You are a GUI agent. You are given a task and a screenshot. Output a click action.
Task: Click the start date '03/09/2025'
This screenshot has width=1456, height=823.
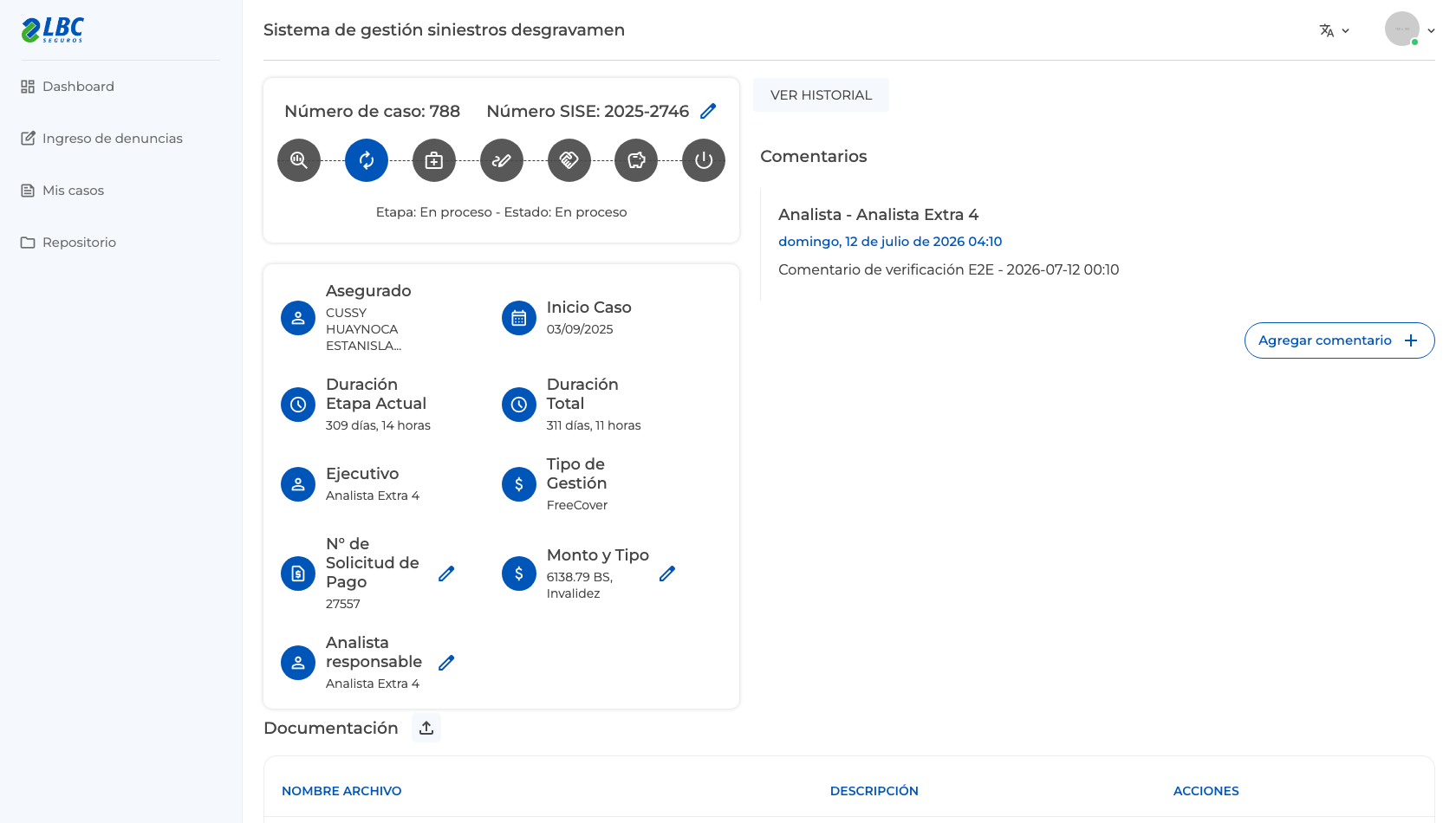coord(580,329)
